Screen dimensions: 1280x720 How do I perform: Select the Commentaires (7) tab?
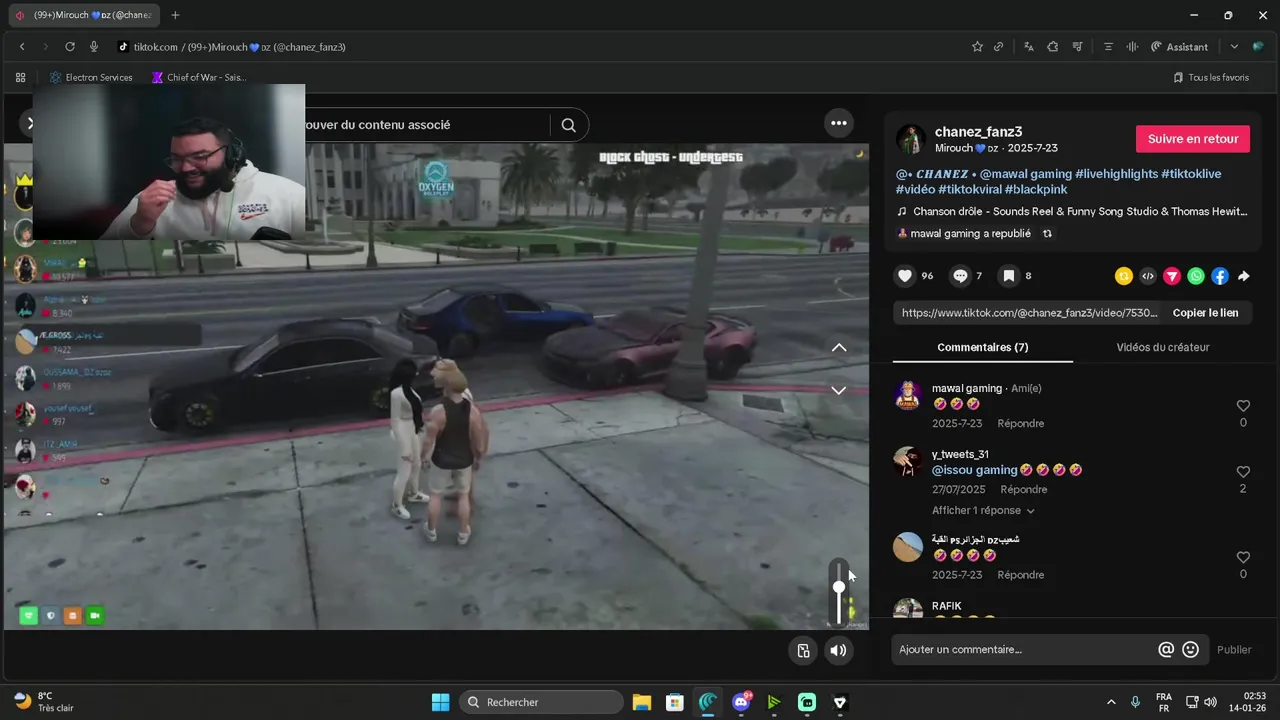(x=982, y=347)
